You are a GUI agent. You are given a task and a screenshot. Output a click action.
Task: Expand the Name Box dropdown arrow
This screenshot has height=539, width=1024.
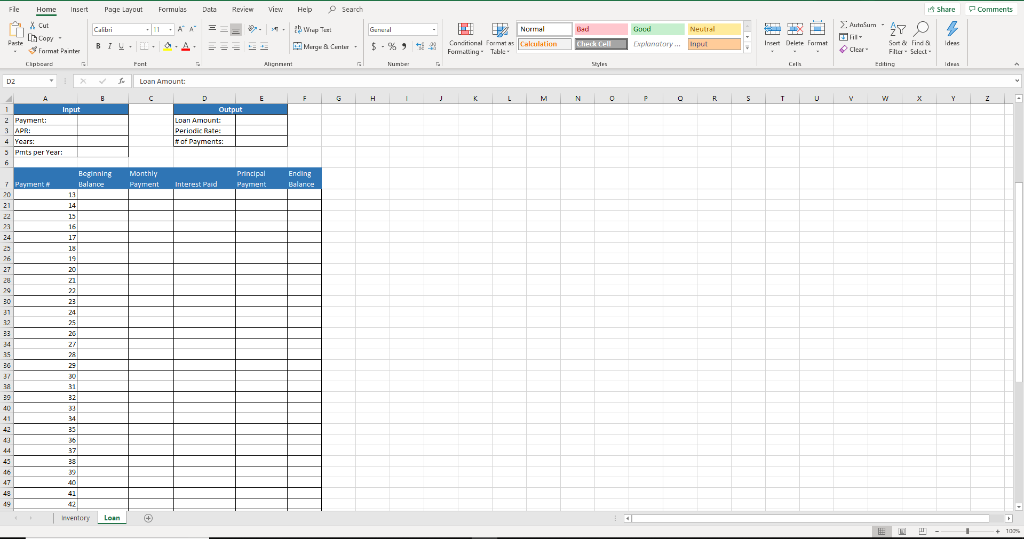[x=51, y=81]
